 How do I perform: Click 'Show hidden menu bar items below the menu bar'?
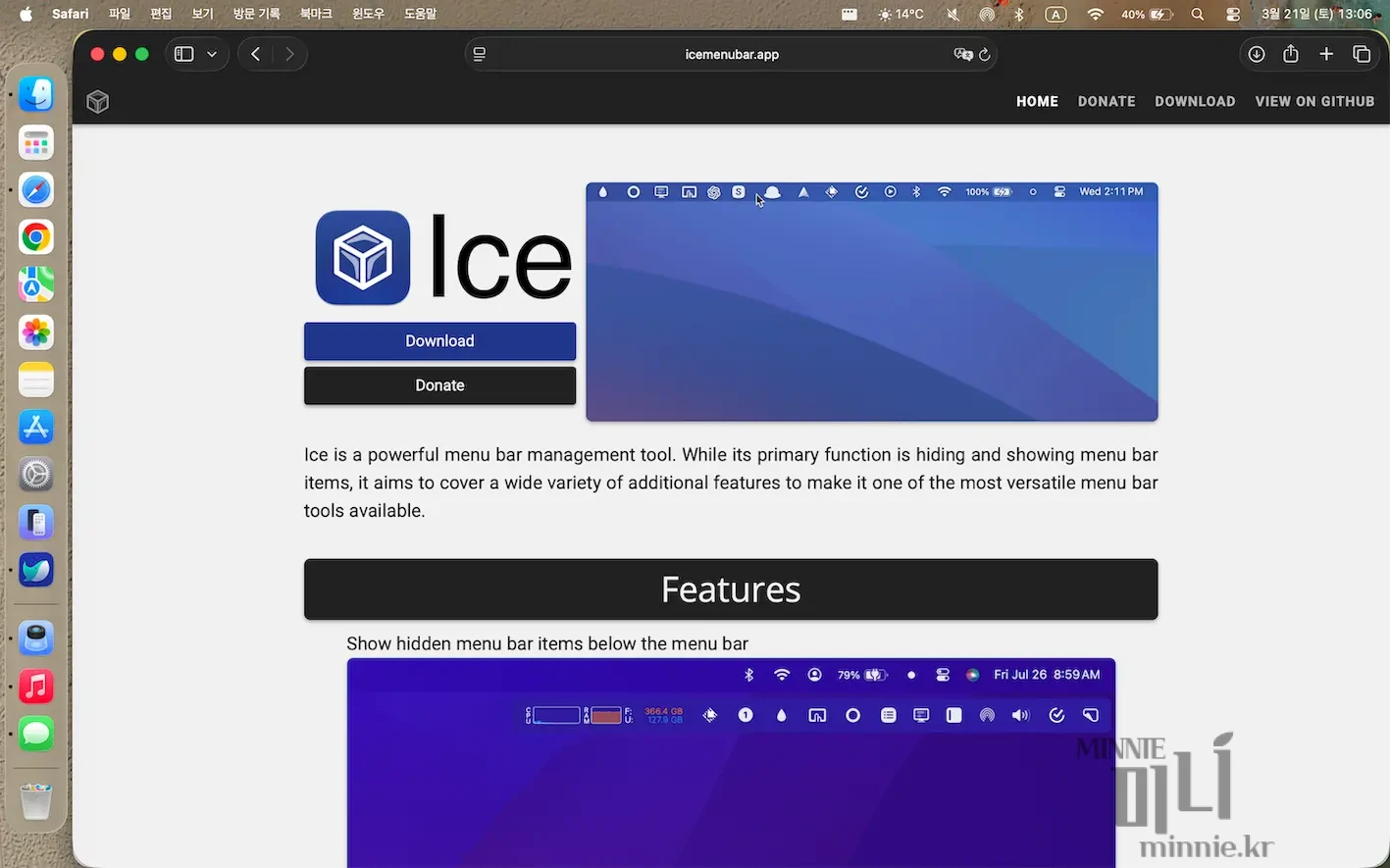click(547, 643)
